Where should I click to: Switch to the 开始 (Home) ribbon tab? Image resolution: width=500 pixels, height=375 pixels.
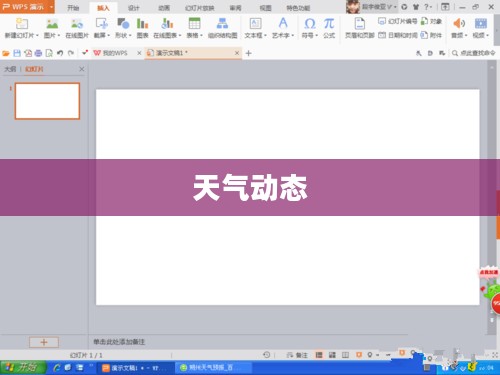73,8
